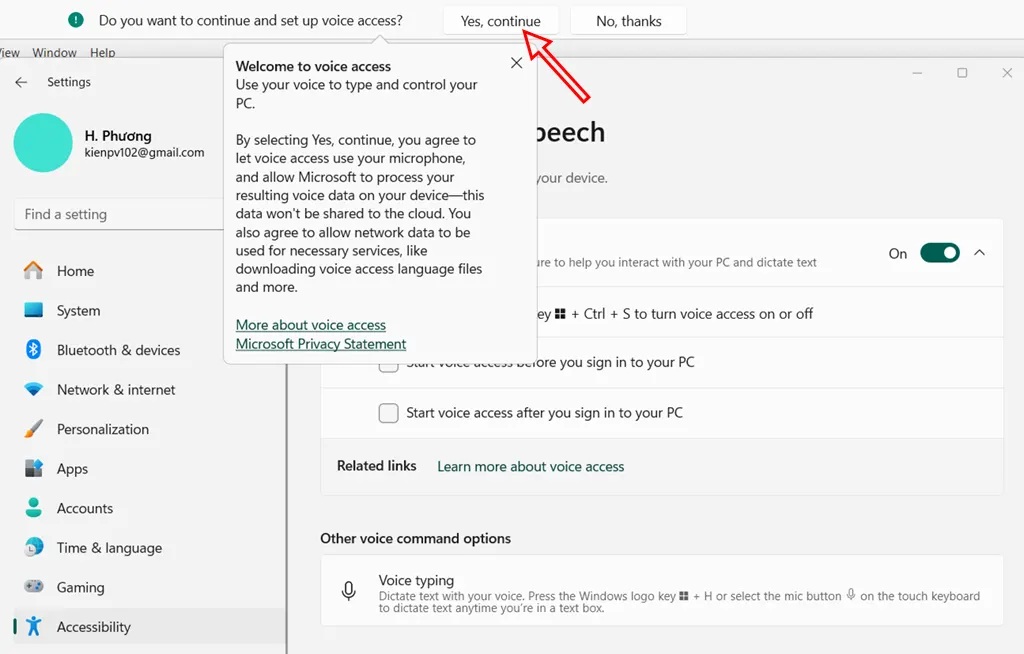Open the Microsoft Privacy Statement link

pyautogui.click(x=321, y=344)
